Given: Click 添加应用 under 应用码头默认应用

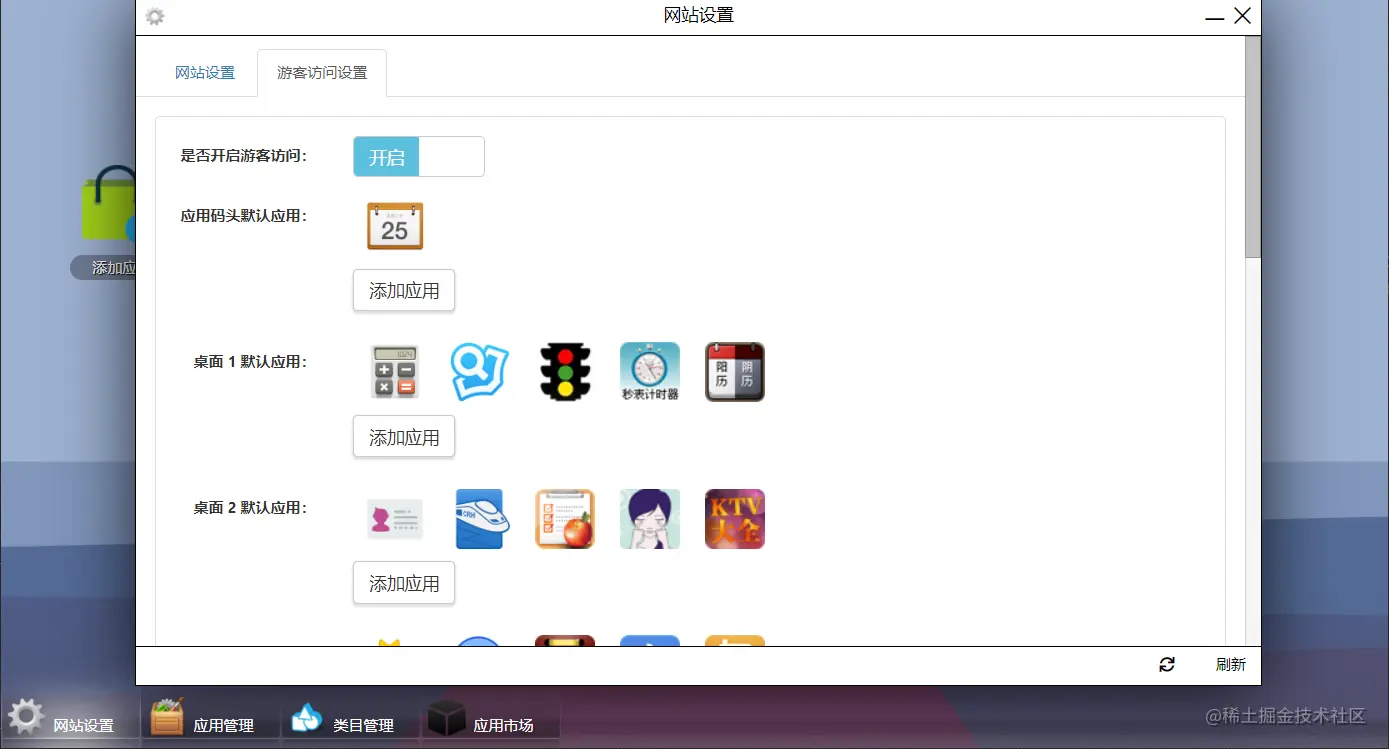Looking at the screenshot, I should point(404,291).
